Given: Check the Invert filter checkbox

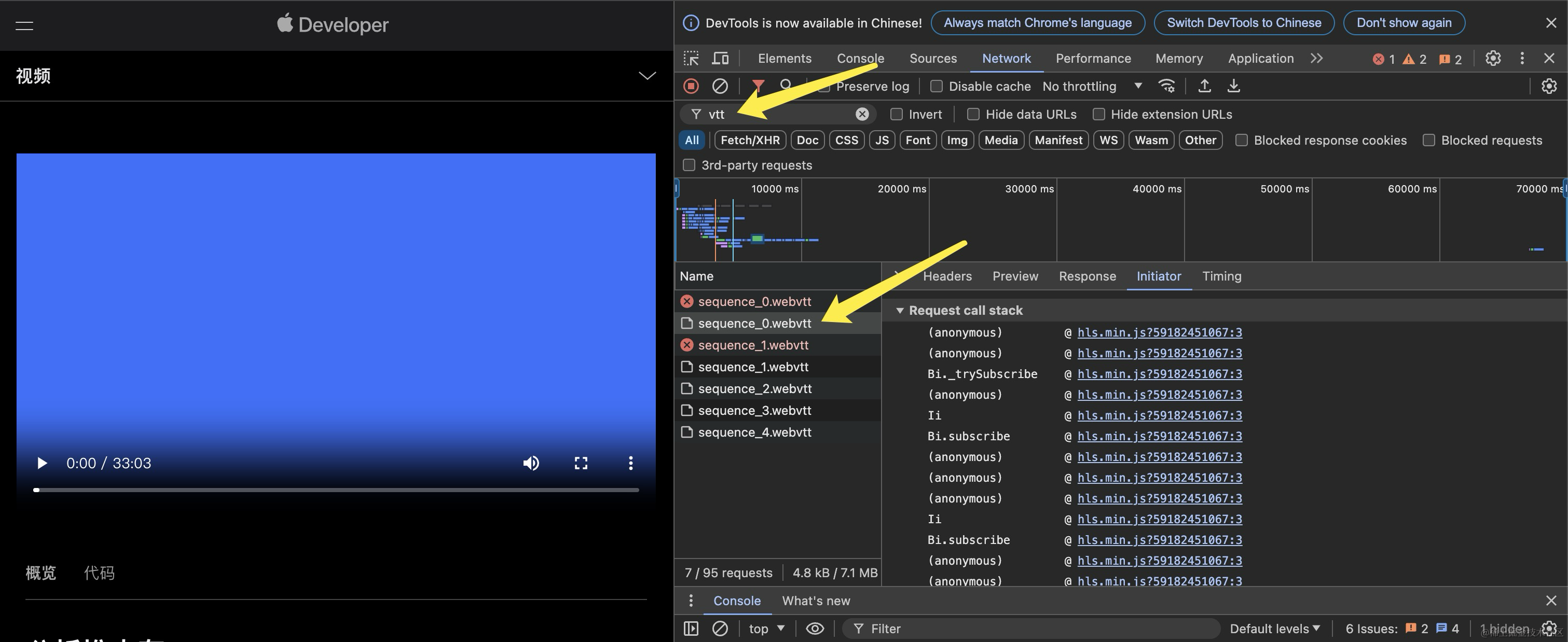Looking at the screenshot, I should (x=896, y=115).
